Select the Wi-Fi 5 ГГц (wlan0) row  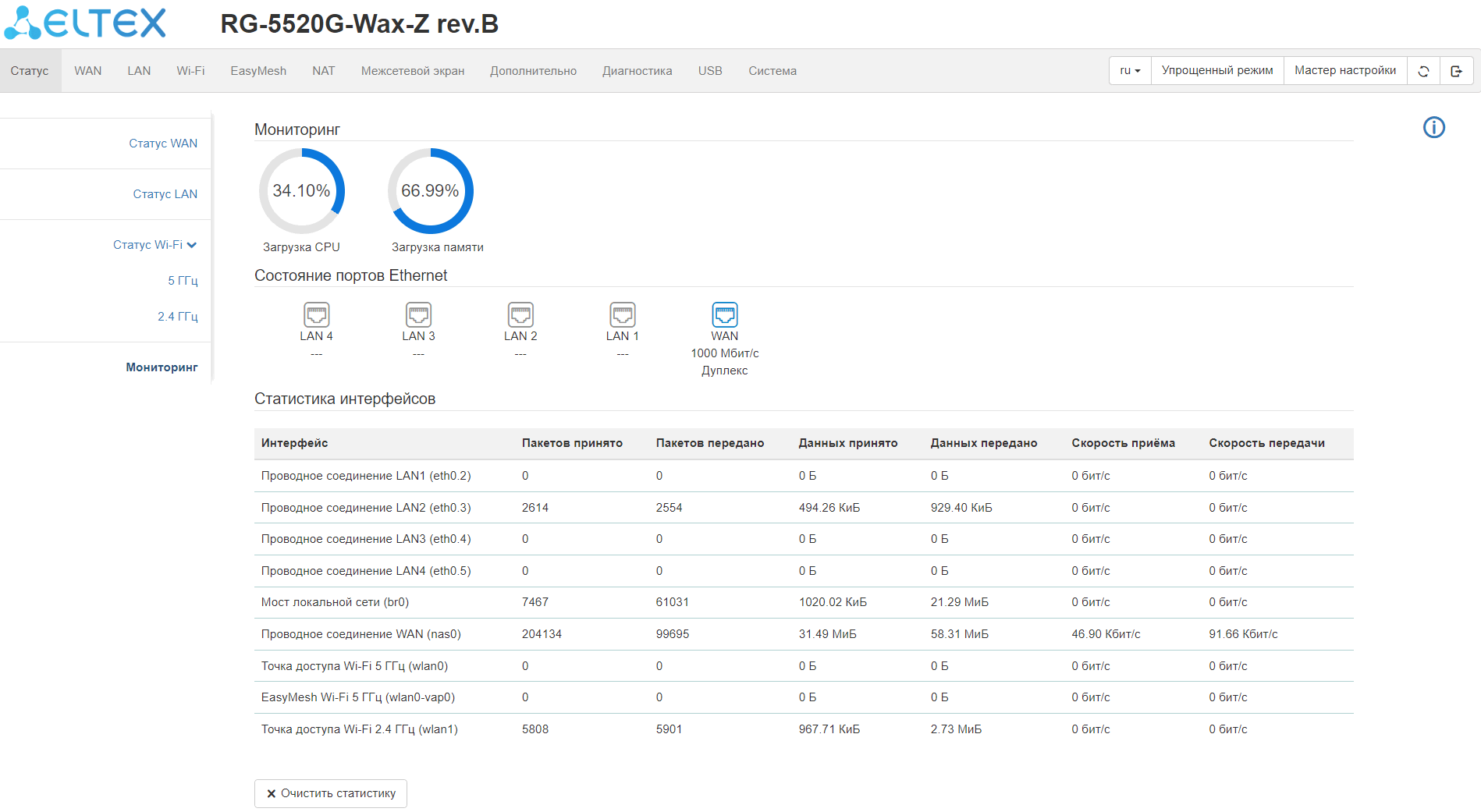point(804,666)
